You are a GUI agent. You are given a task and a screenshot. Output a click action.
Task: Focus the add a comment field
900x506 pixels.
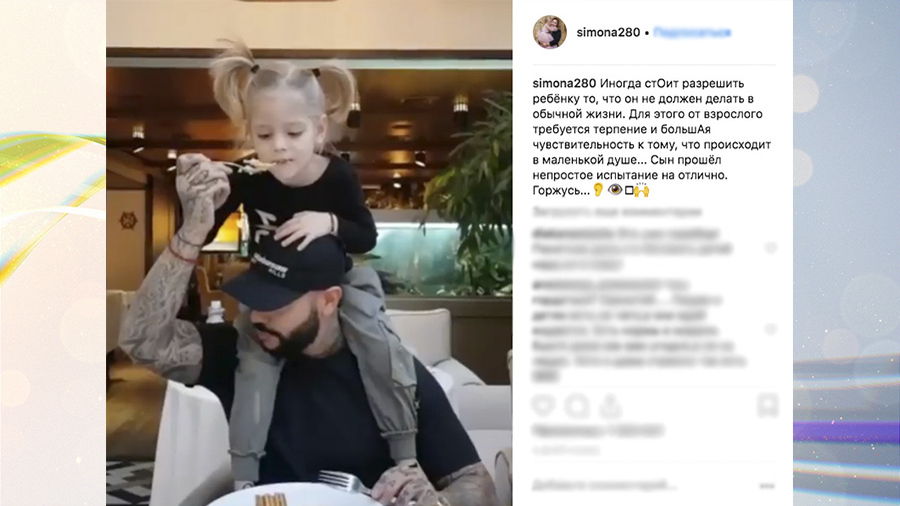click(x=603, y=486)
